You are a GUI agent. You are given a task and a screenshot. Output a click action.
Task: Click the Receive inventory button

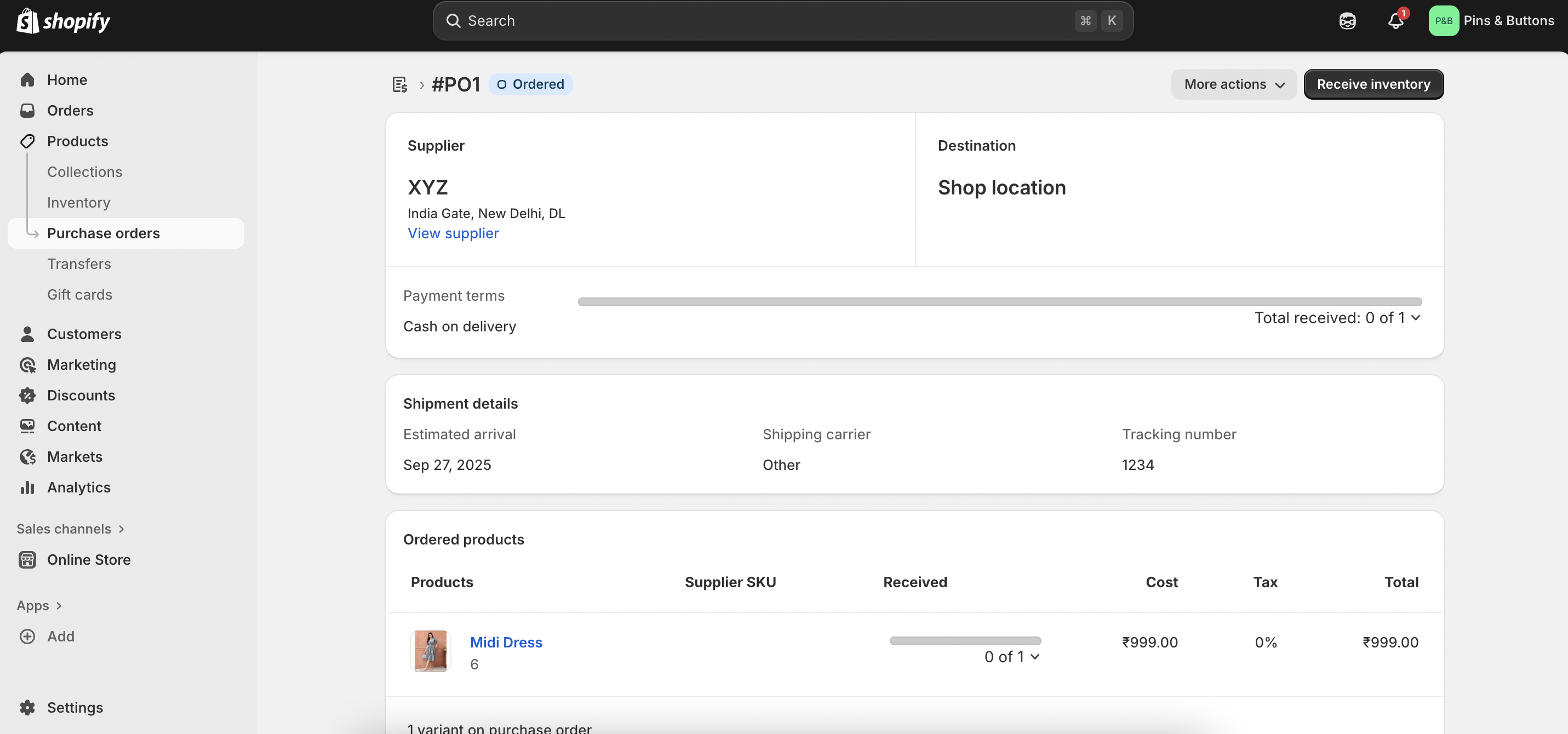(1373, 84)
